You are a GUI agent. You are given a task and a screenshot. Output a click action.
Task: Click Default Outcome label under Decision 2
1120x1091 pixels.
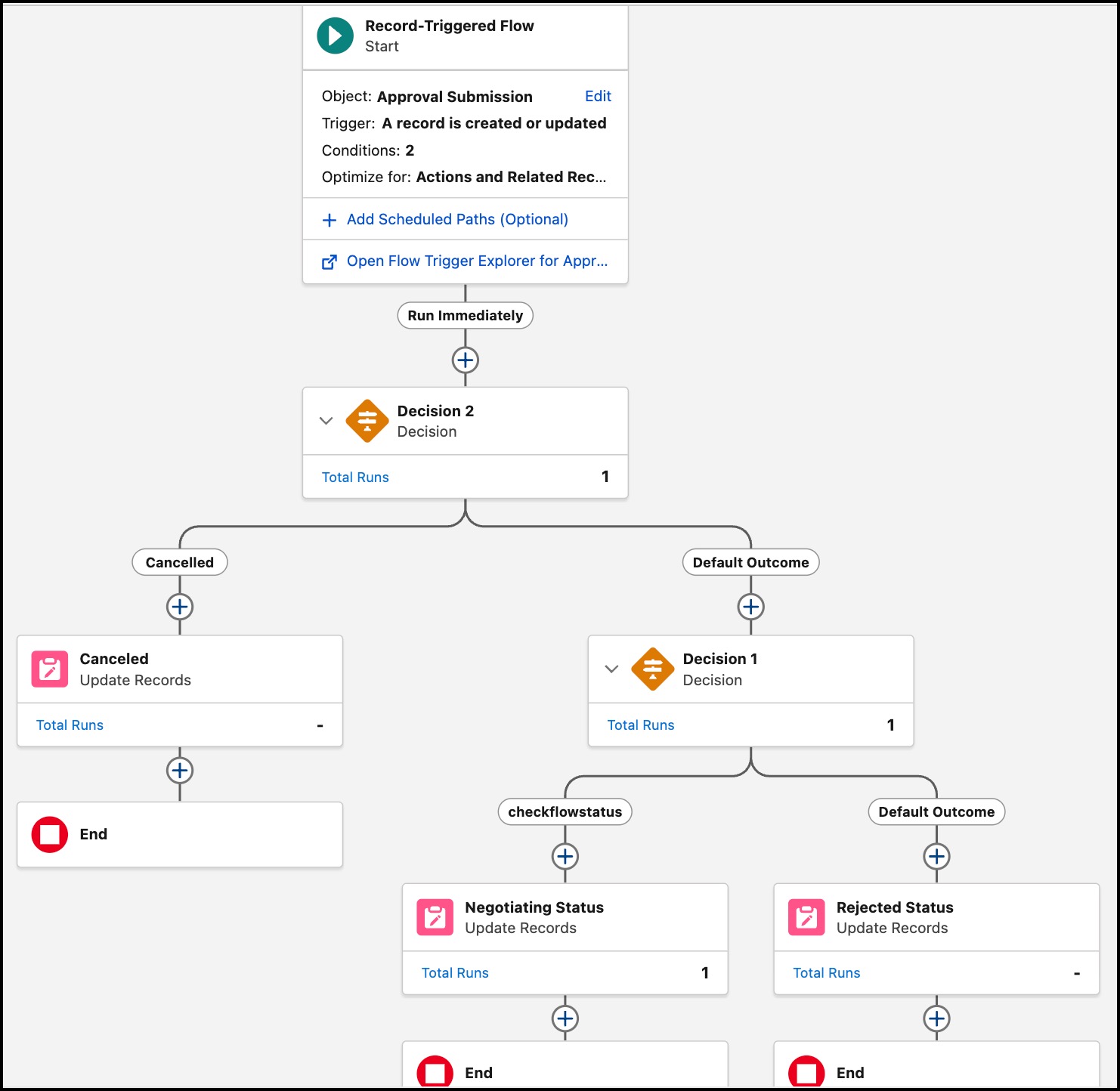[x=751, y=562]
